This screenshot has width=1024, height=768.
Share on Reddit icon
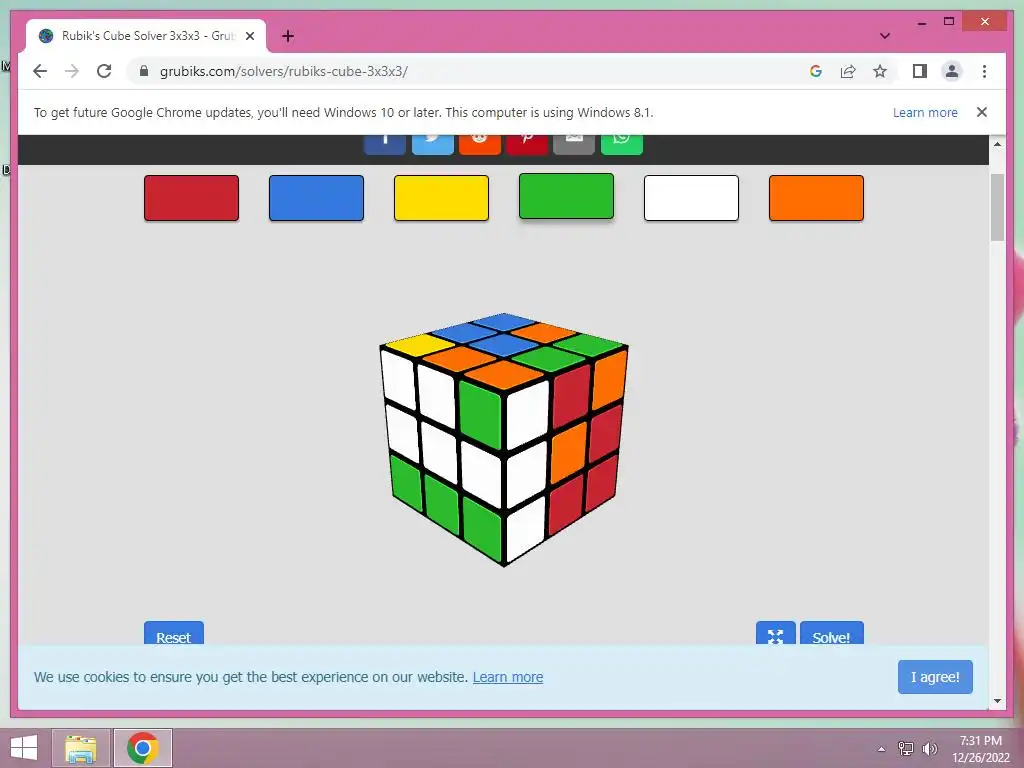[480, 145]
